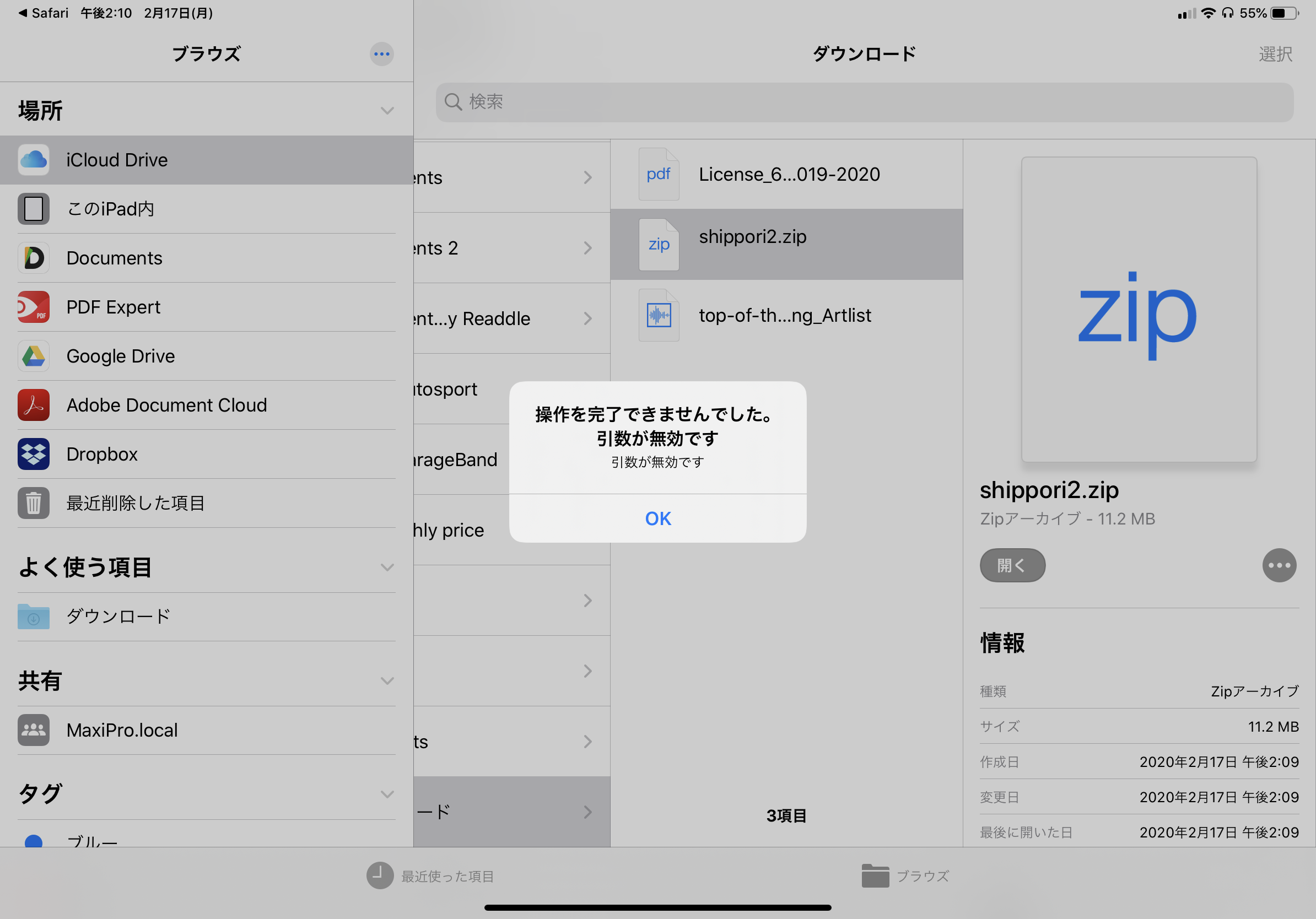Switch to the ブラウズ bottom tab

(x=905, y=875)
